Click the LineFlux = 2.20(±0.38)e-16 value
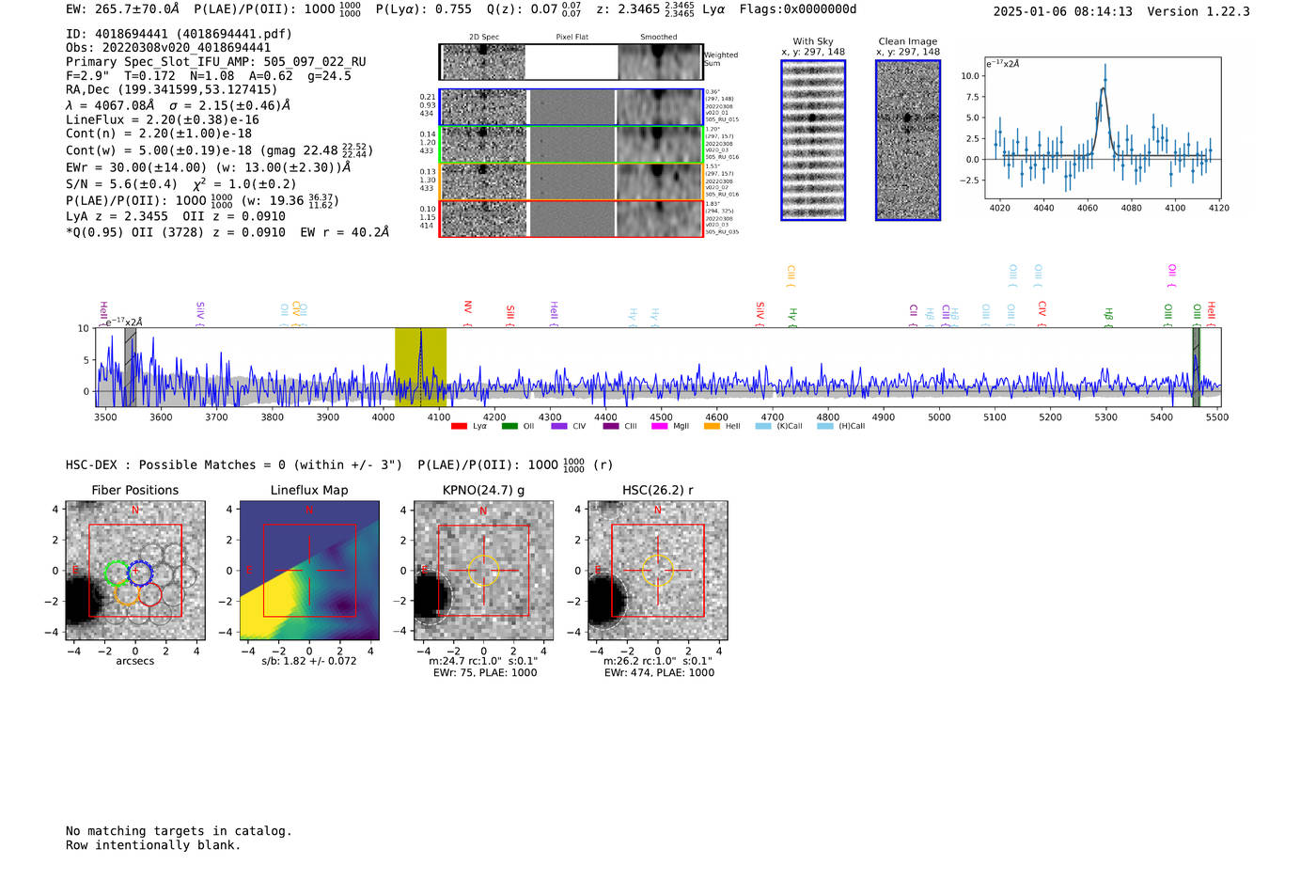This screenshot has height=896, width=1316. click(163, 120)
